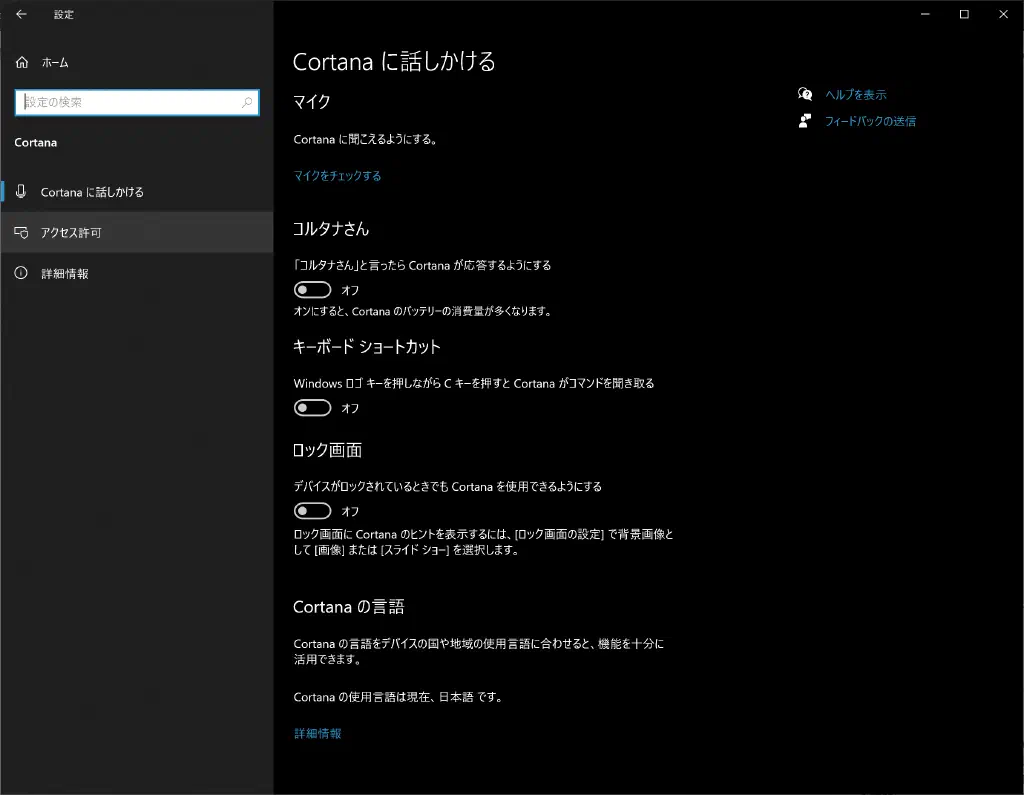Open the フィードバックの送信 link

pos(870,121)
